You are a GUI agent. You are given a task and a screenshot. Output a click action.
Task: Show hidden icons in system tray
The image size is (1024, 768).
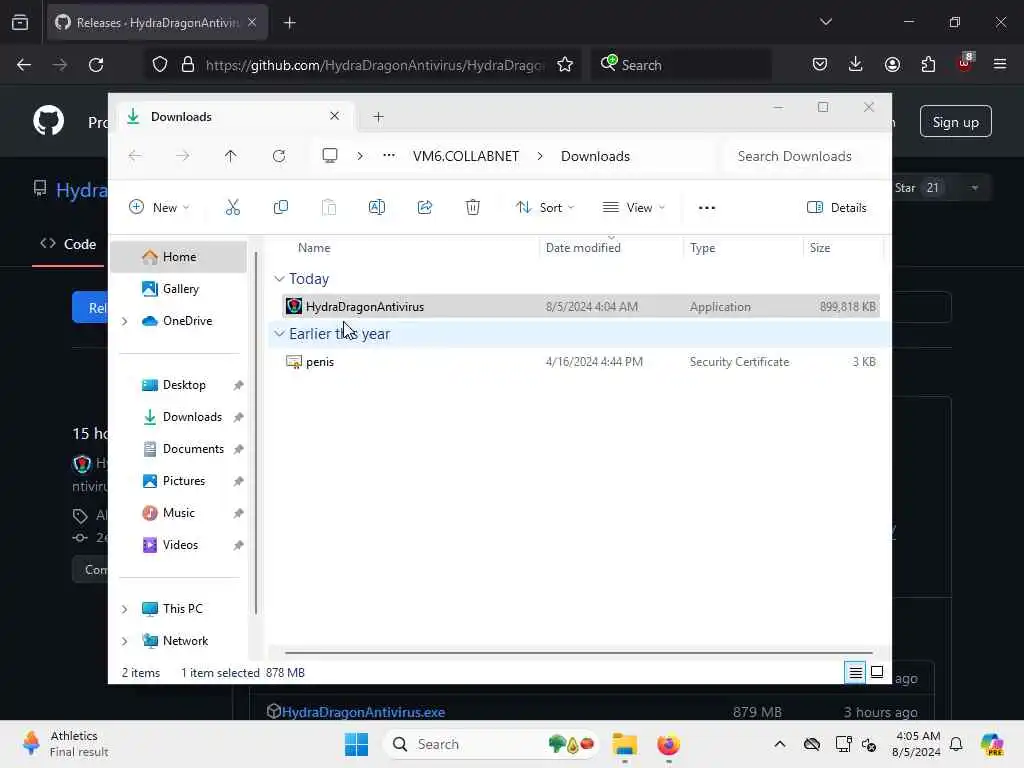coord(780,744)
